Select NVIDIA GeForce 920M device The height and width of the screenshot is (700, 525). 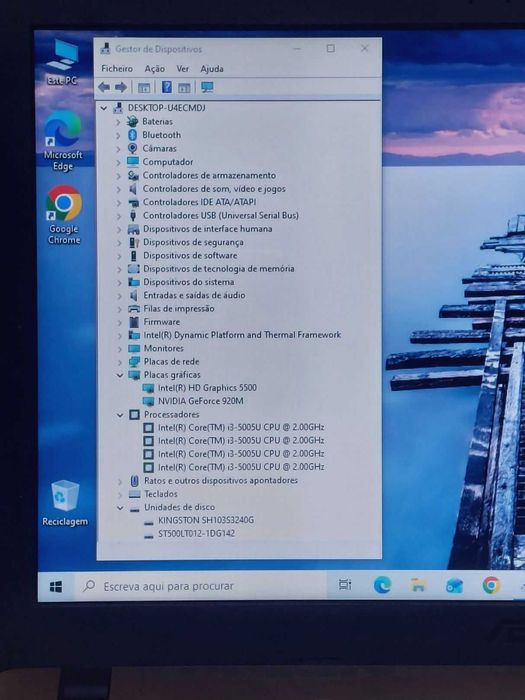pos(200,401)
